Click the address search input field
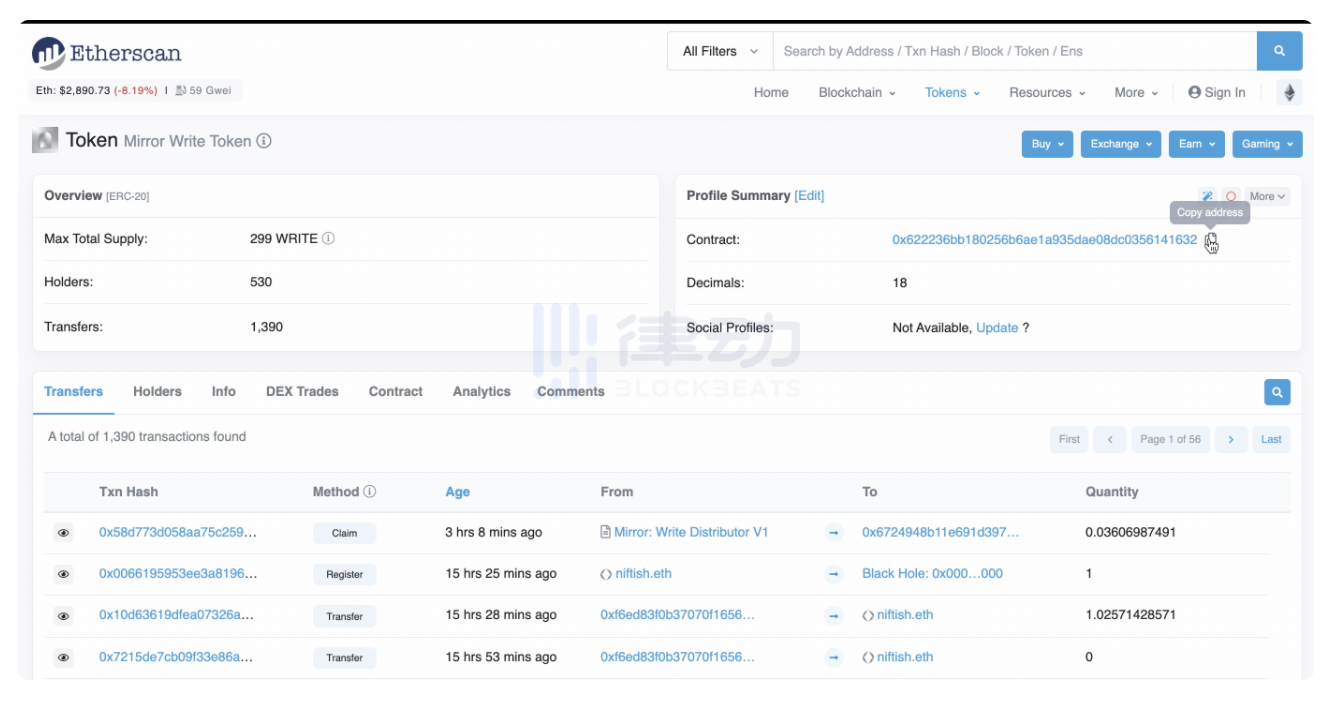 point(1014,51)
